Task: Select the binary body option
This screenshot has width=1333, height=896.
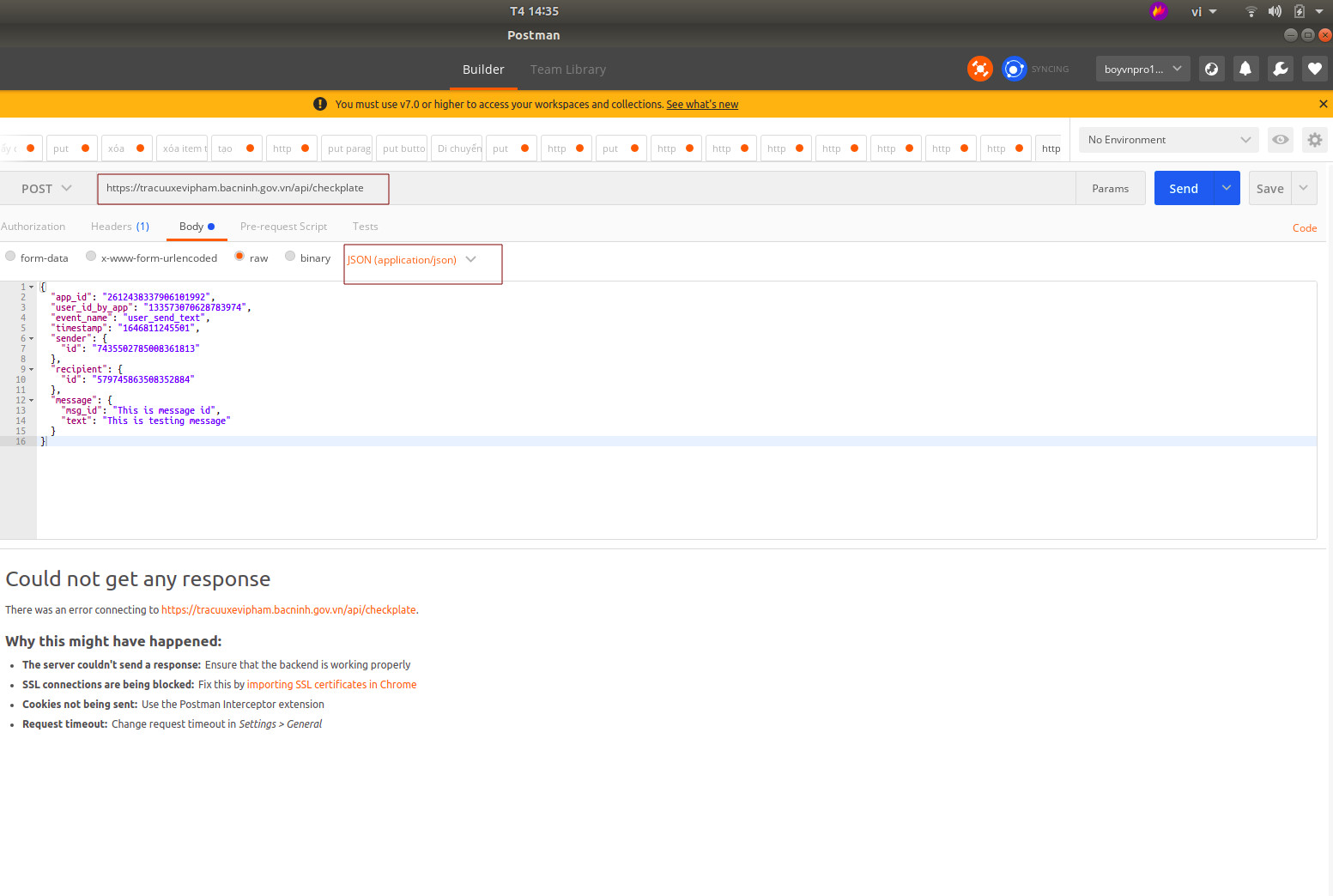Action: (x=289, y=256)
